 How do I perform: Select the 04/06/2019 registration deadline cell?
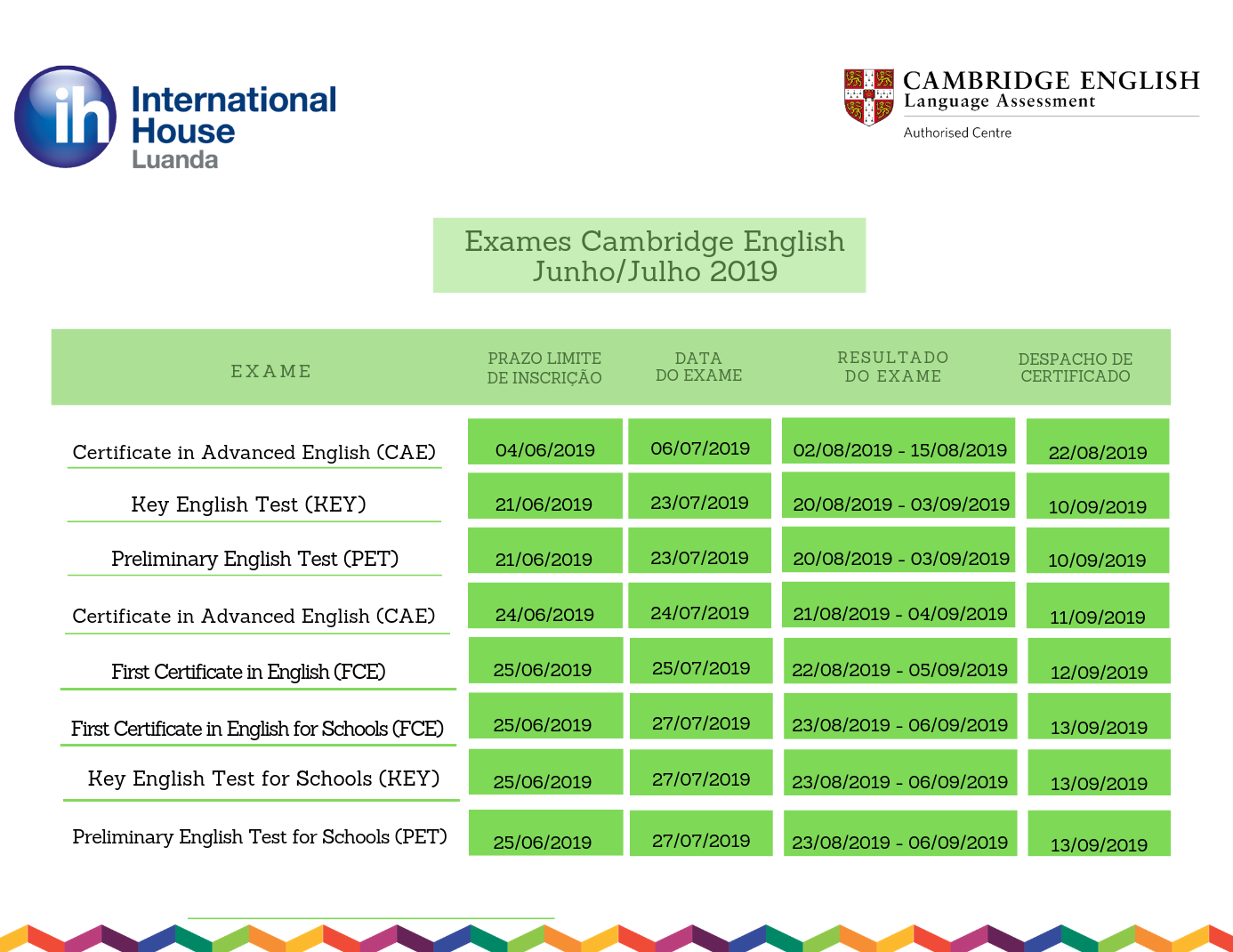tap(545, 441)
